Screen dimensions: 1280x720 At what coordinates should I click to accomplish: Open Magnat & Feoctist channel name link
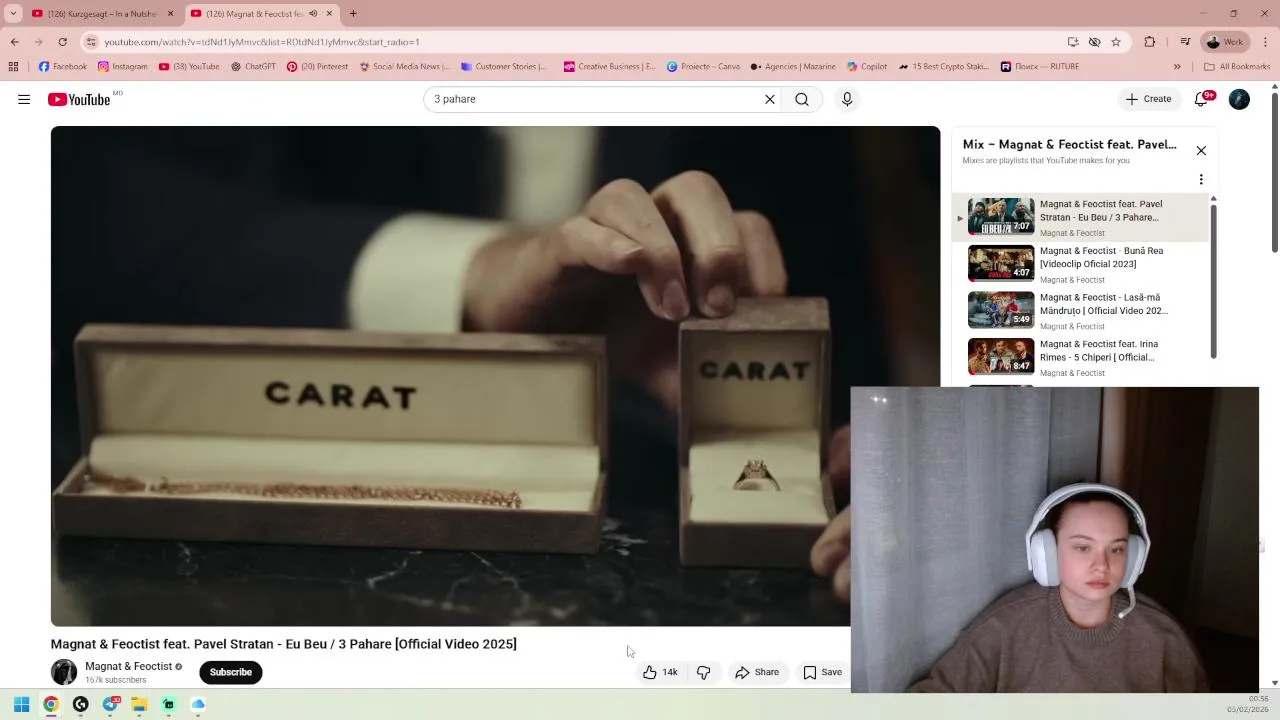pyautogui.click(x=128, y=666)
